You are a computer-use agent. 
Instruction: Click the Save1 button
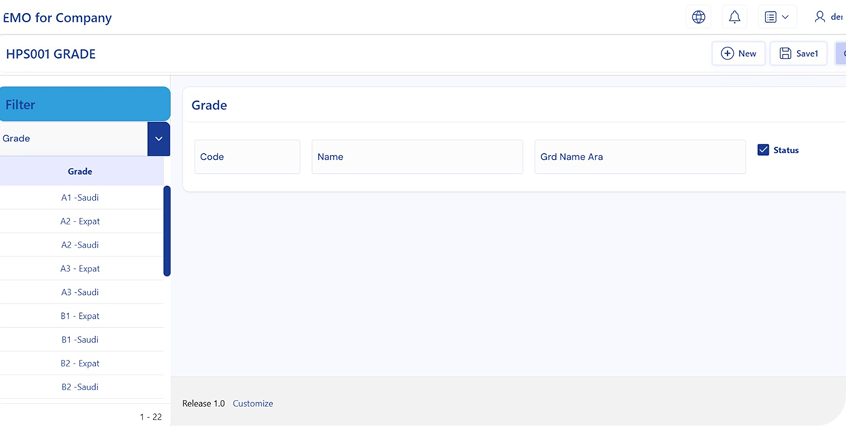[x=798, y=54]
